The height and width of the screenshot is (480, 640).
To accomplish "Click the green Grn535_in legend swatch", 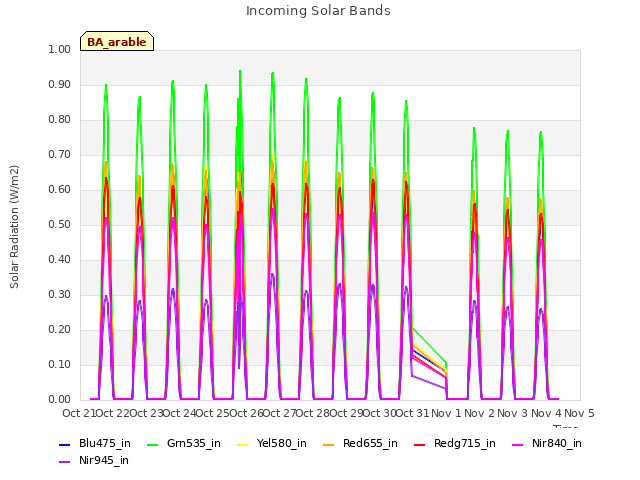I will coord(152,445).
